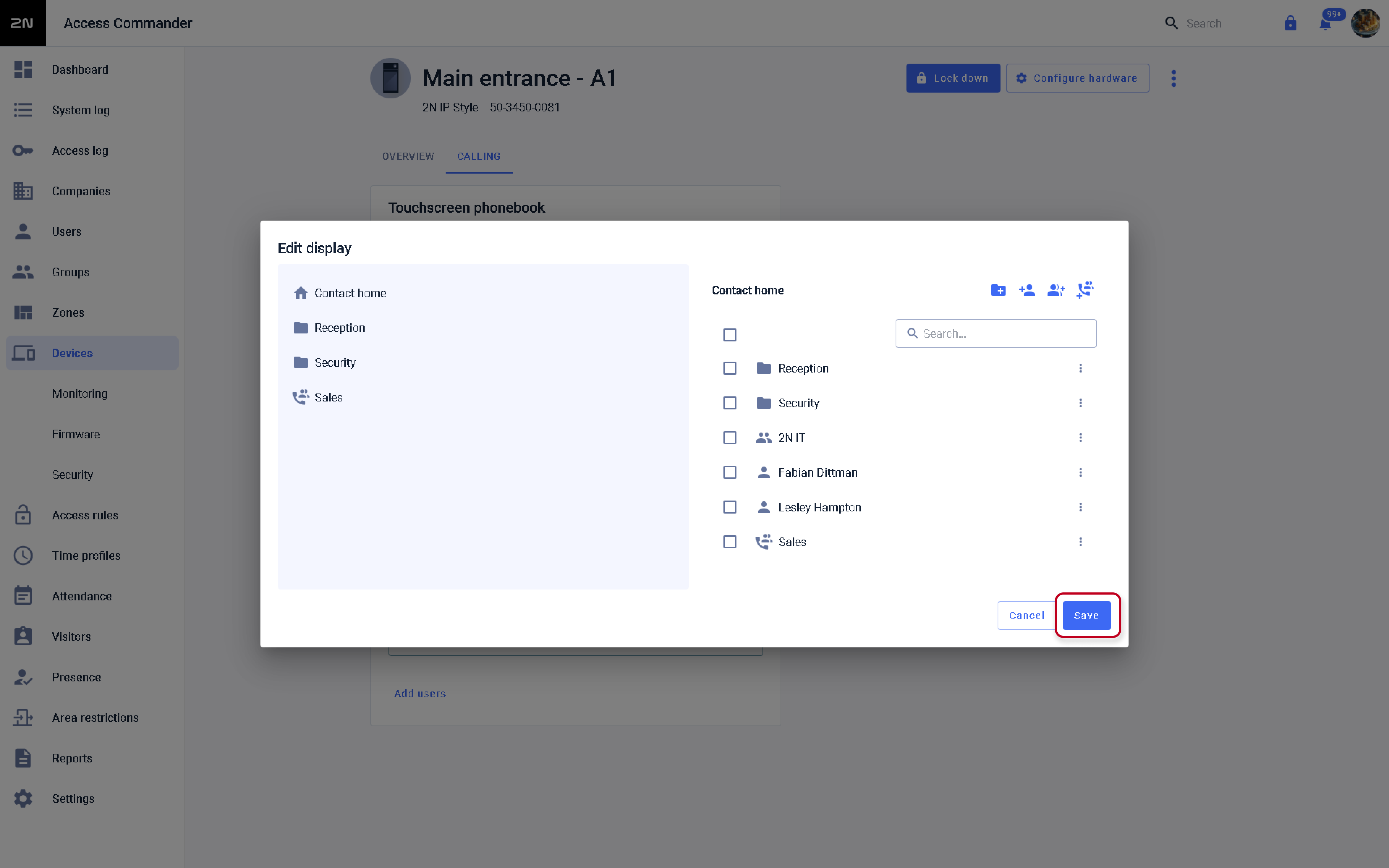
Task: Click the Zones icon in sidebar
Action: tap(23, 312)
